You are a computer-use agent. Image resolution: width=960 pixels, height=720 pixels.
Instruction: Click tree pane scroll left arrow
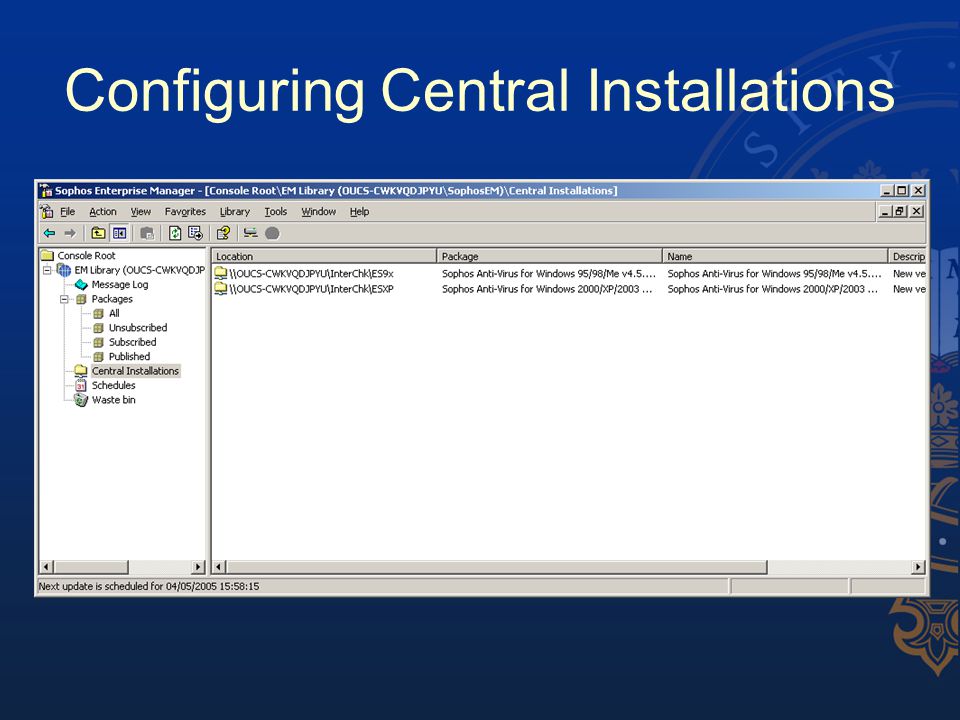coord(46,567)
